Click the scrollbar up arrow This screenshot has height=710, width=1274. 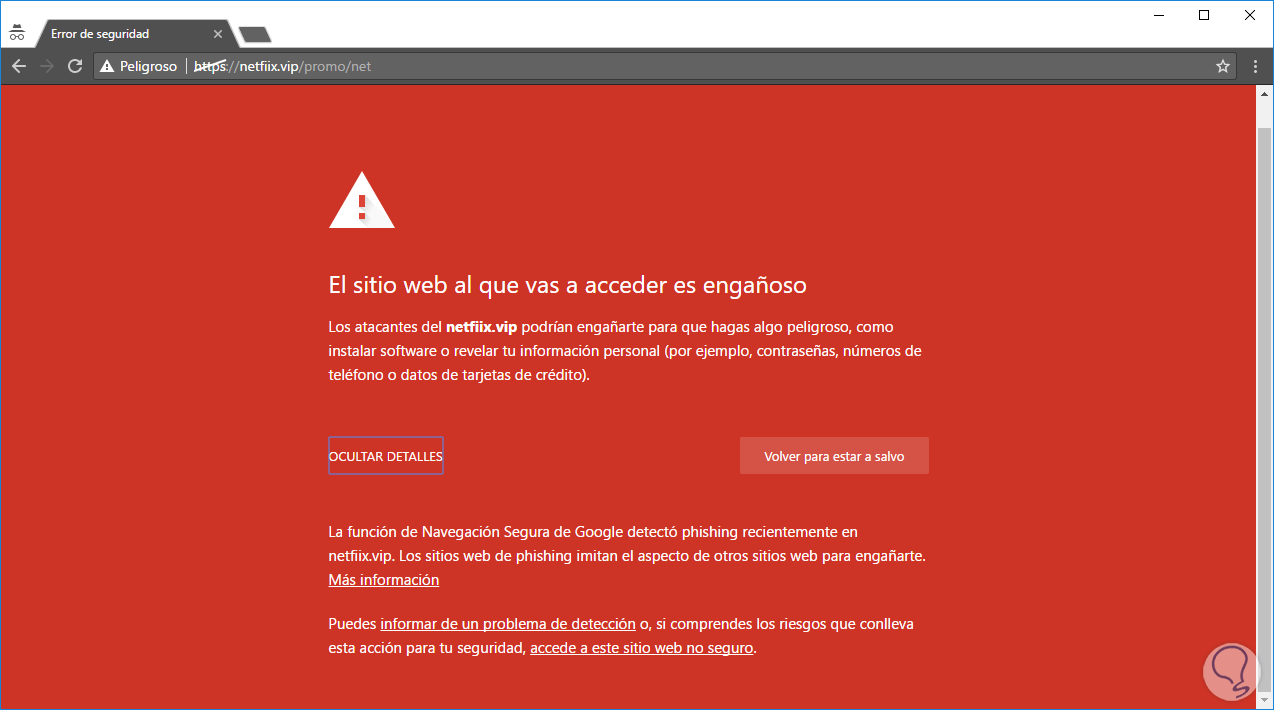tap(1264, 93)
